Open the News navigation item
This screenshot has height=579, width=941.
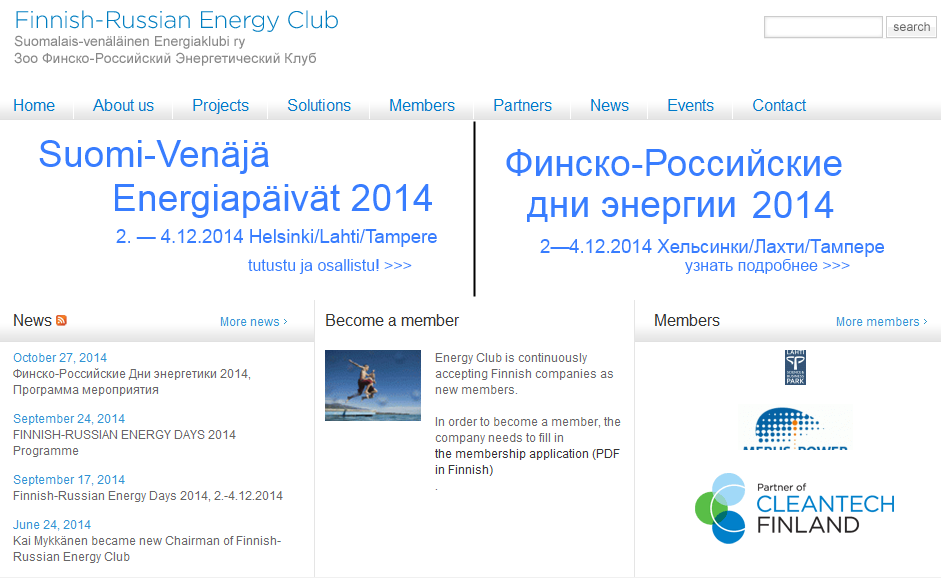[x=610, y=106]
